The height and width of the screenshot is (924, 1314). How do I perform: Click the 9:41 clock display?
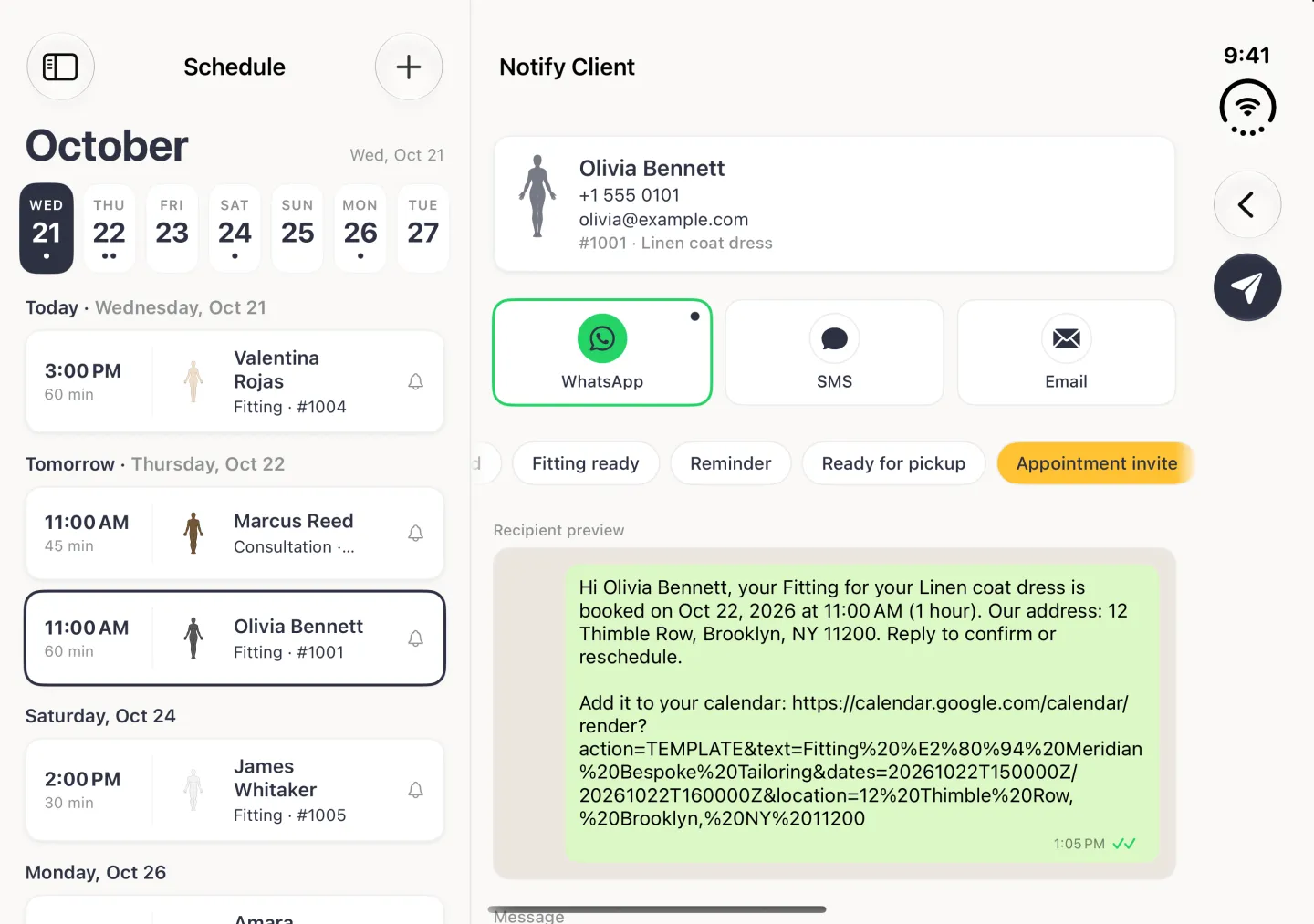1247,56
